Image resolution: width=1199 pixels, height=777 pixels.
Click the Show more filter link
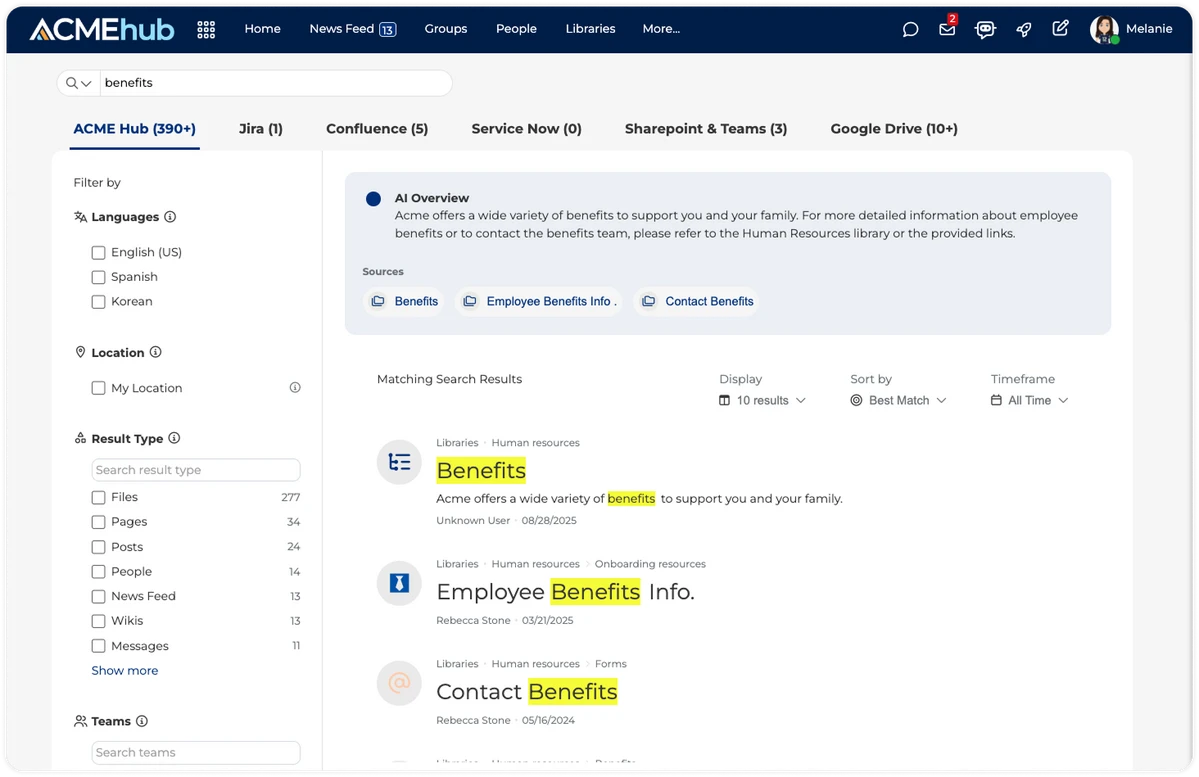click(124, 670)
